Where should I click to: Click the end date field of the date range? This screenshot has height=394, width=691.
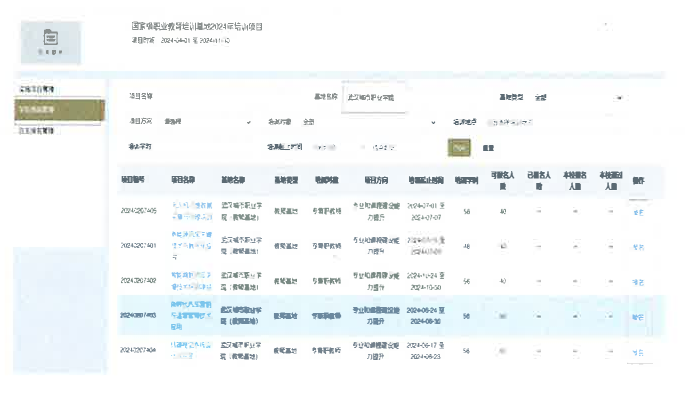[x=383, y=147]
